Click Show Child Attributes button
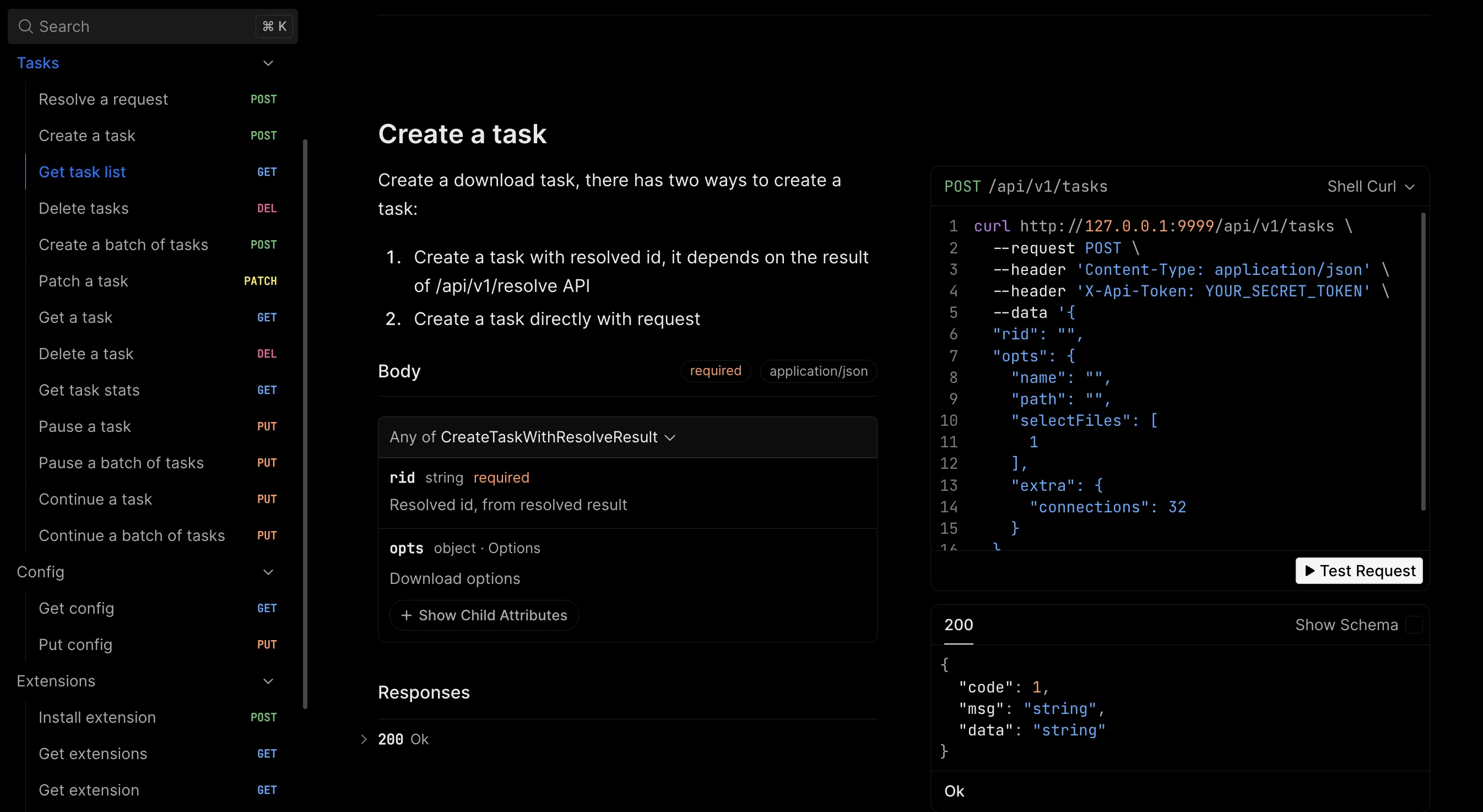 (484, 615)
